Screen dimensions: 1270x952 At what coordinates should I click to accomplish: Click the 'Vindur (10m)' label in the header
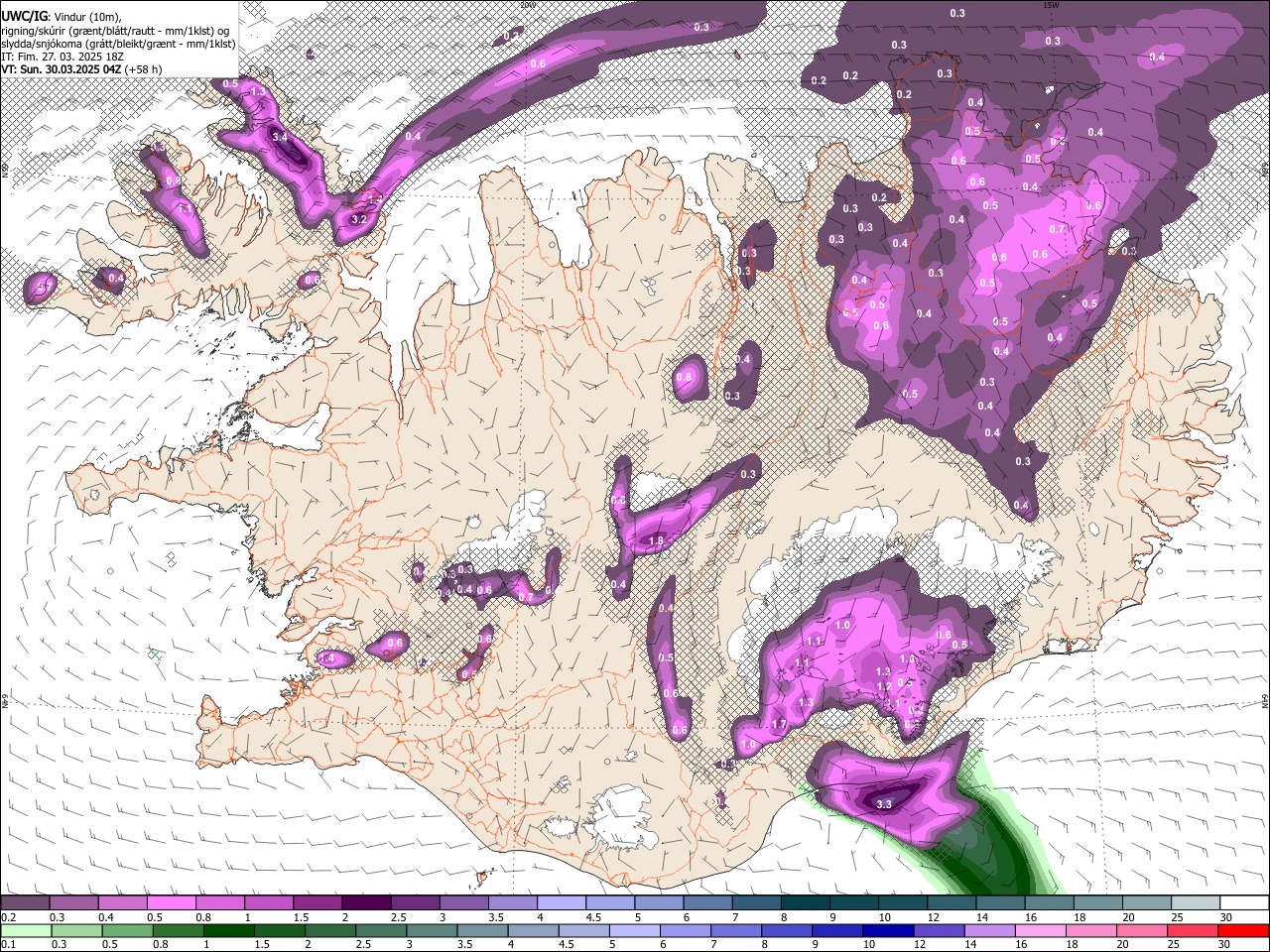point(86,16)
